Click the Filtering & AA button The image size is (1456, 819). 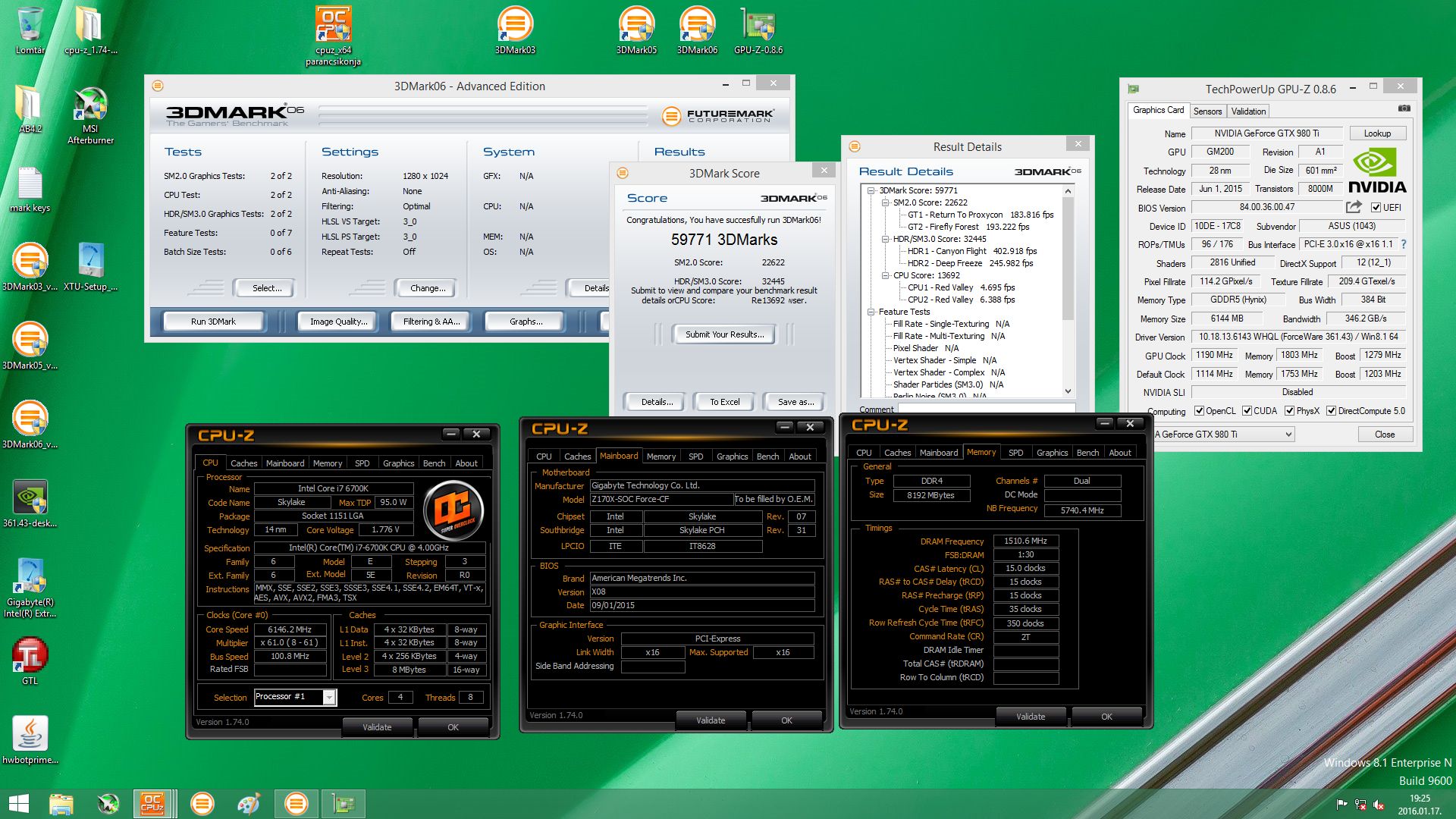tap(431, 322)
